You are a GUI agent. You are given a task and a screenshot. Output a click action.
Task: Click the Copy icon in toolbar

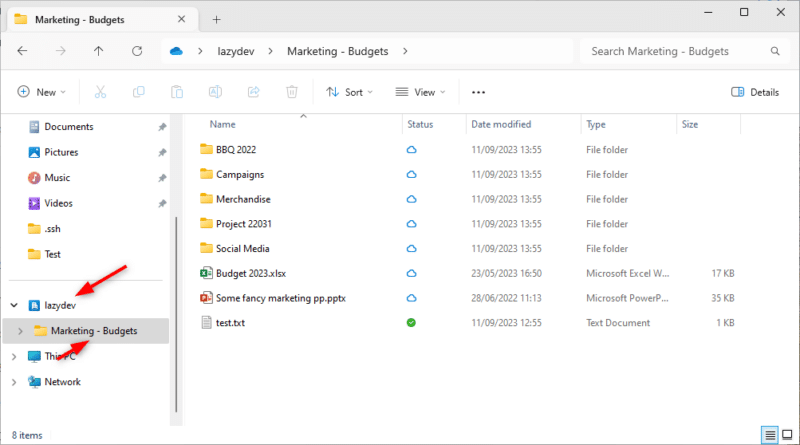coord(139,92)
